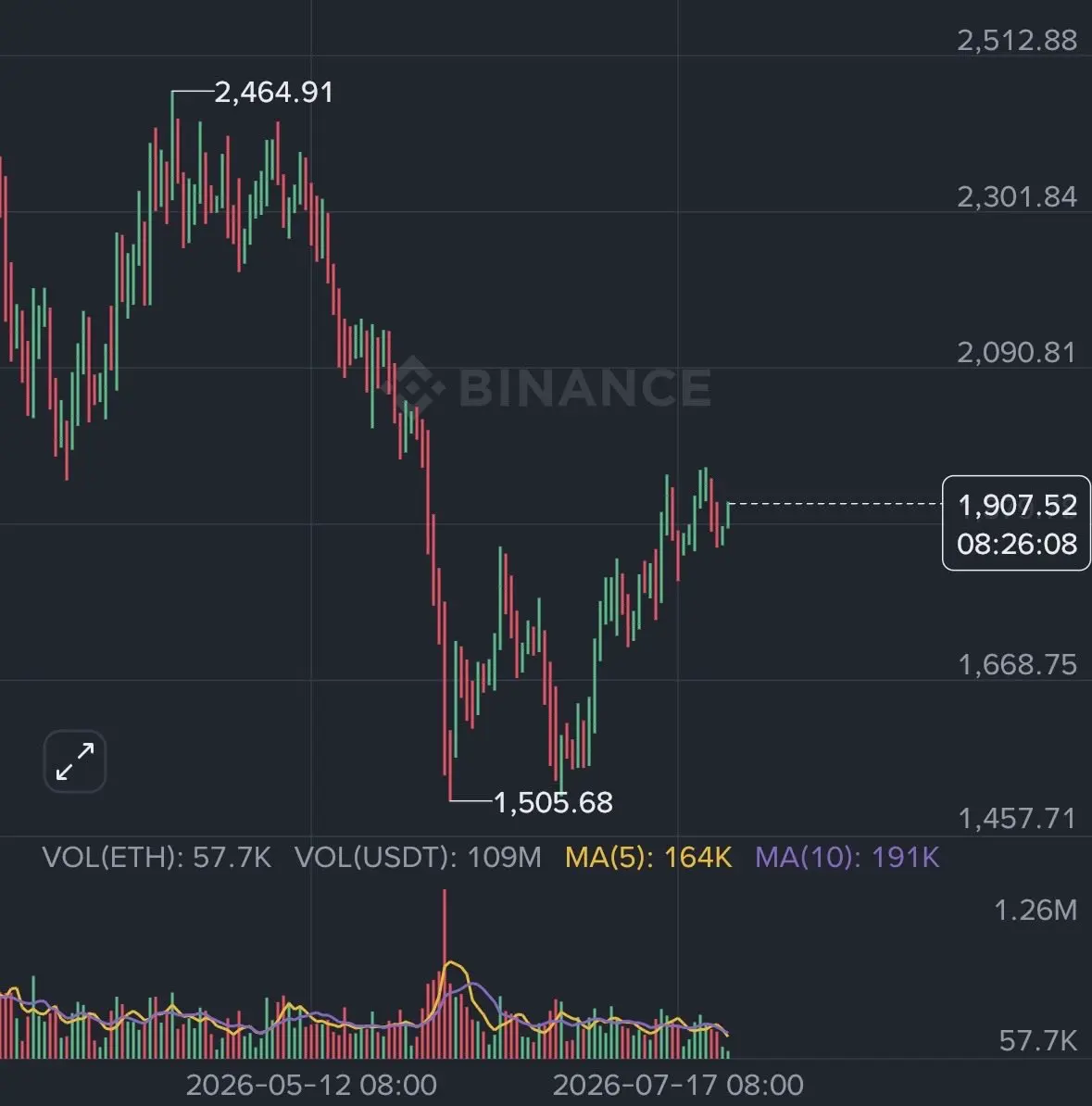Select the 2026-07-17 08:00 time axis label
Screen dimensions: 1092x1106
(x=678, y=1085)
